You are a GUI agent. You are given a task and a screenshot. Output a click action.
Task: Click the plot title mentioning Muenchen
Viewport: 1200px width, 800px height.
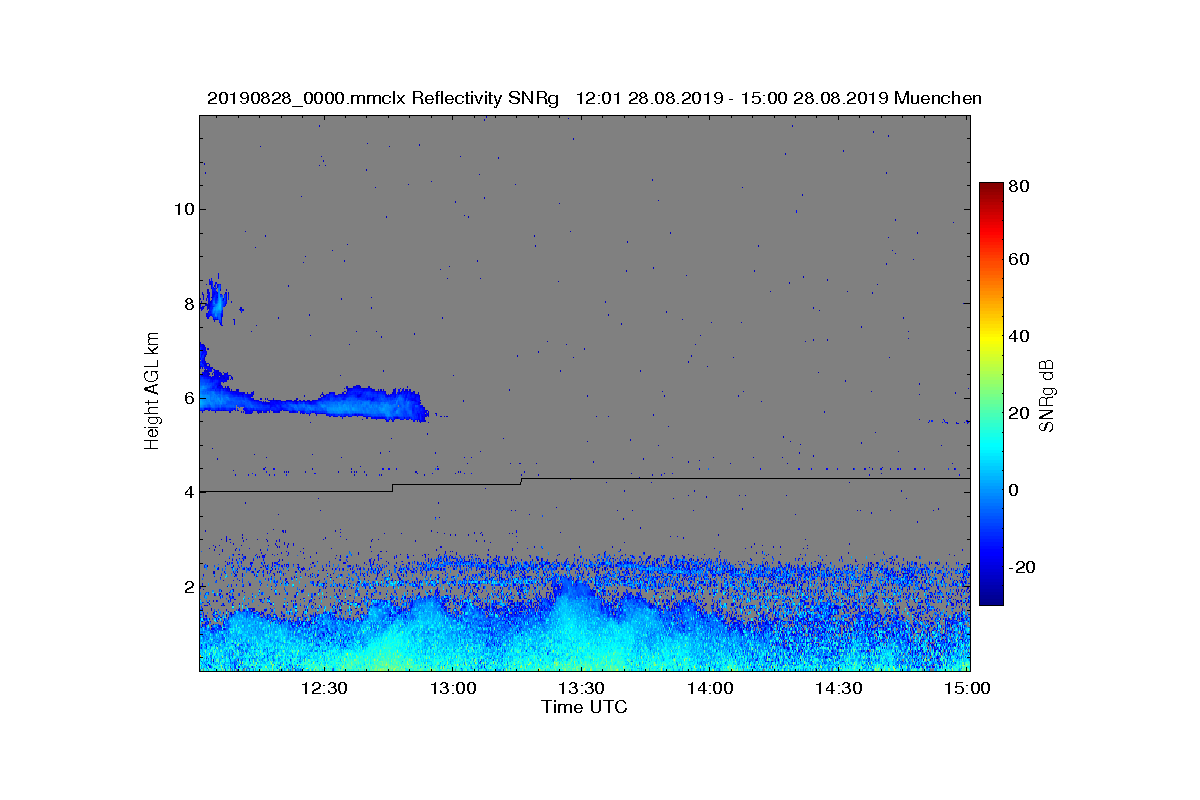pyautogui.click(x=594, y=98)
